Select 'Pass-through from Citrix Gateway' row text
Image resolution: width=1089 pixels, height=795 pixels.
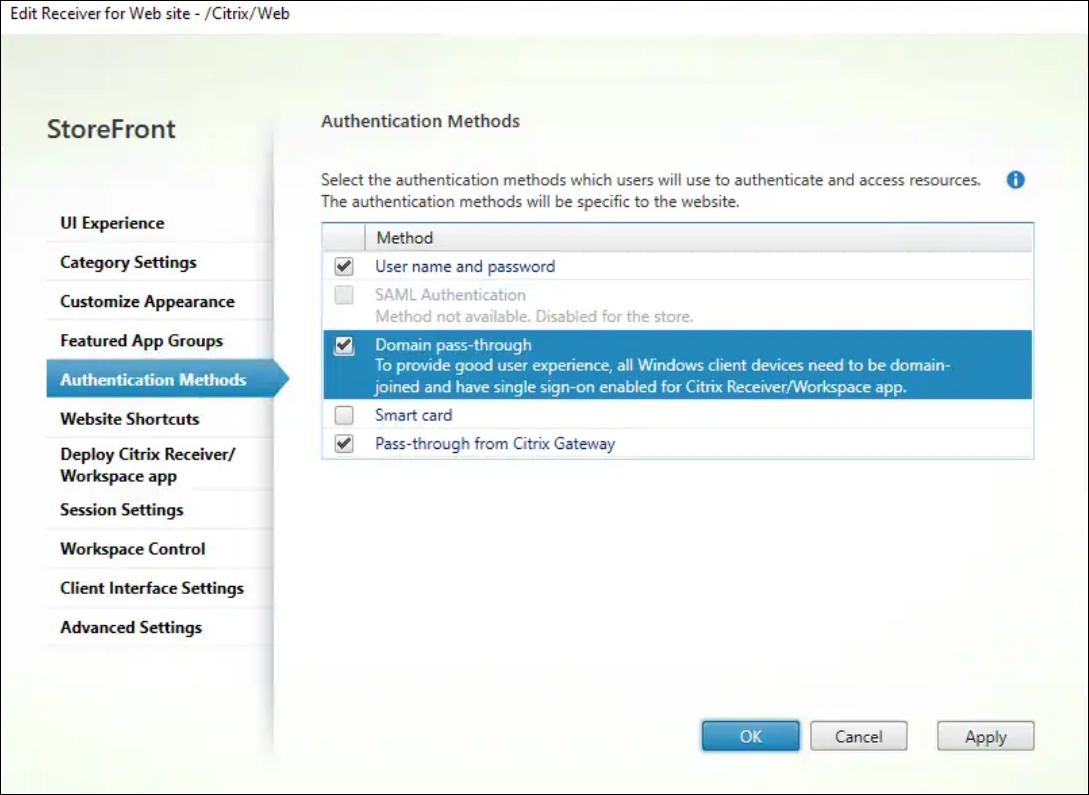(x=494, y=444)
